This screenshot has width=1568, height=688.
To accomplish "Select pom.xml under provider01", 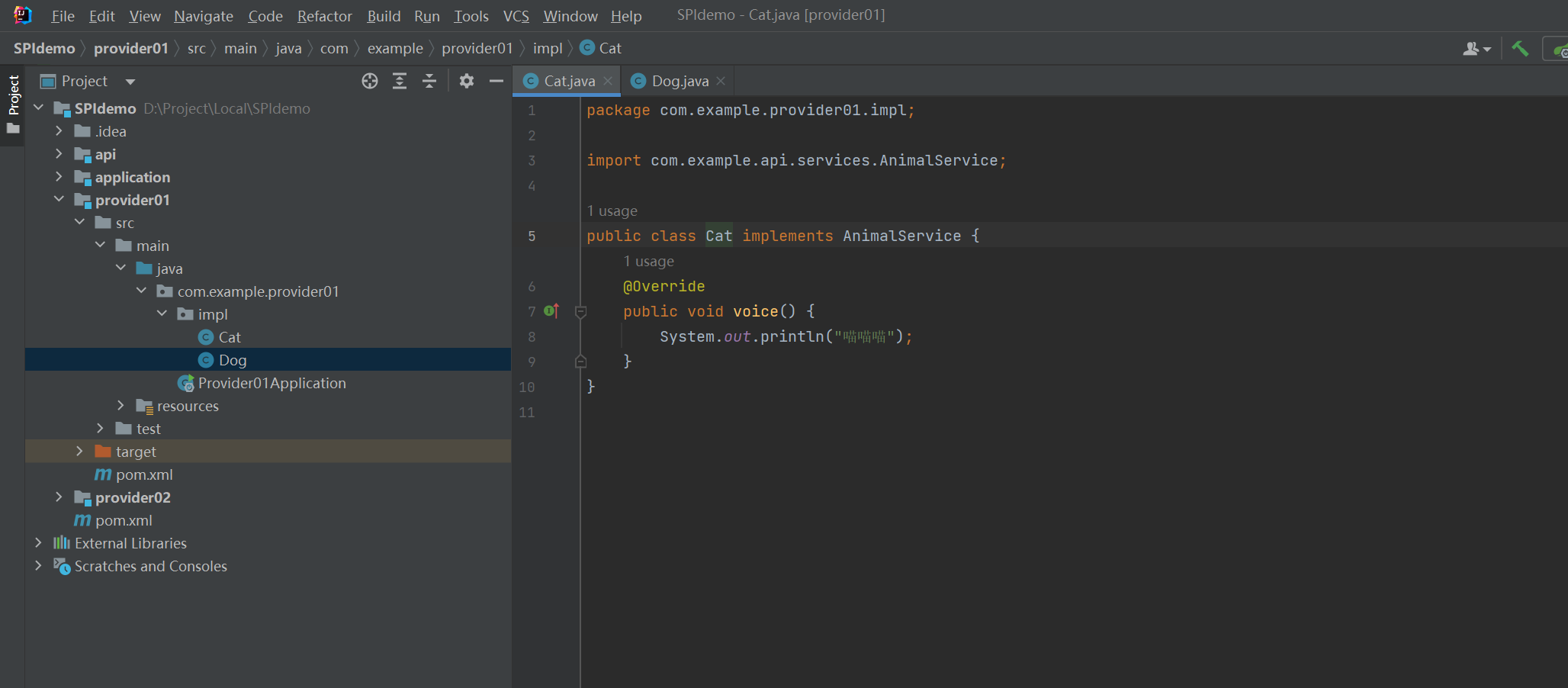I will [144, 474].
